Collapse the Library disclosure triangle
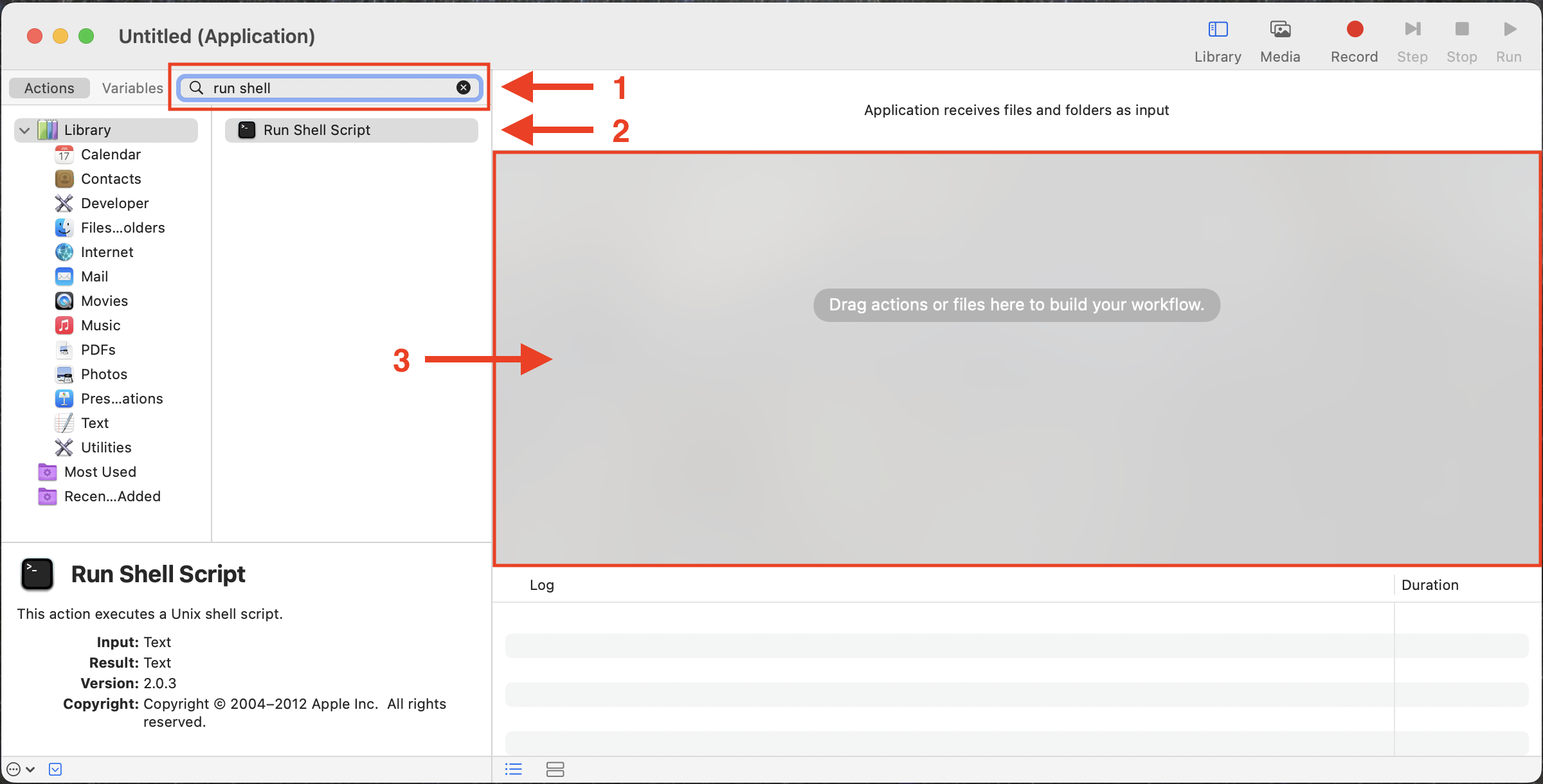The image size is (1543, 784). [25, 130]
